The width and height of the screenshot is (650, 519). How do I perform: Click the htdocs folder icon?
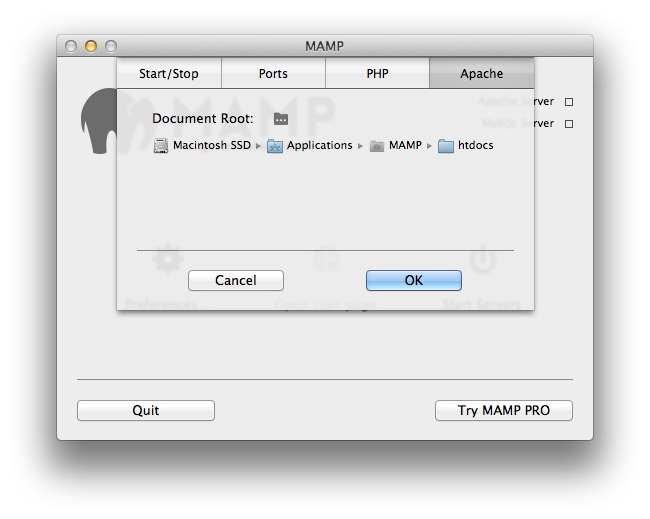[446, 146]
